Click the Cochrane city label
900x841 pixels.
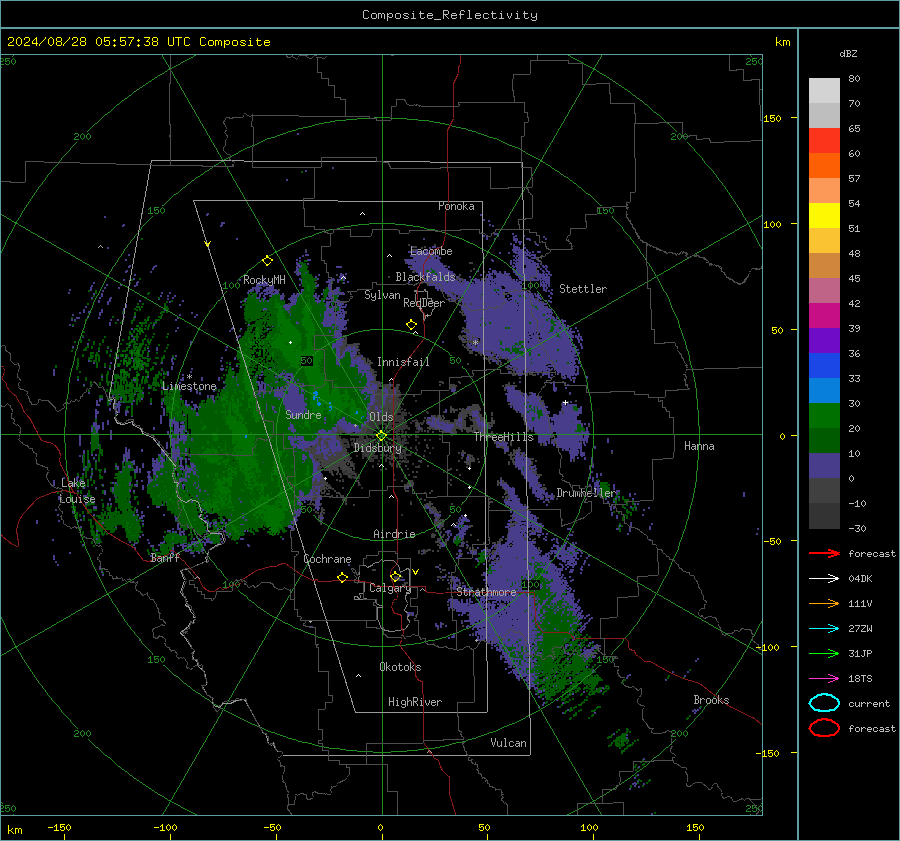point(327,559)
